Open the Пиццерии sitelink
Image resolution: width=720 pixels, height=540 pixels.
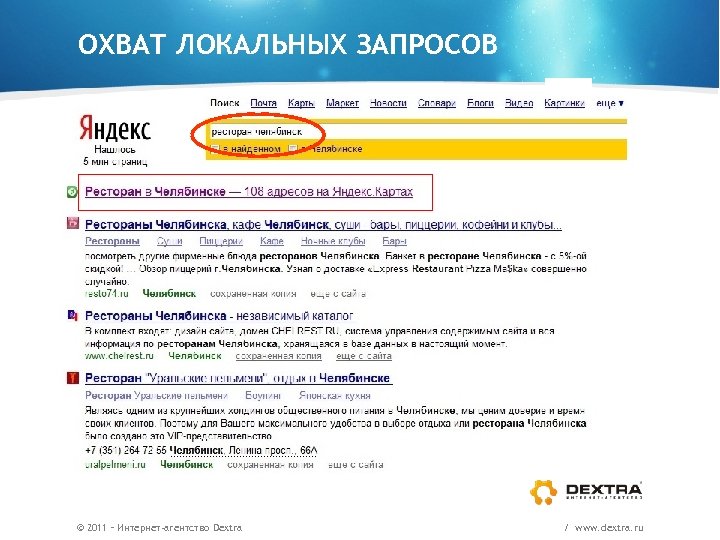coord(221,241)
